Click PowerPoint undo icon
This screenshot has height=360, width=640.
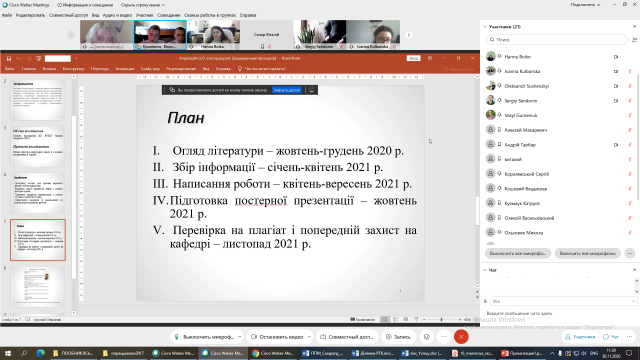[19, 58]
